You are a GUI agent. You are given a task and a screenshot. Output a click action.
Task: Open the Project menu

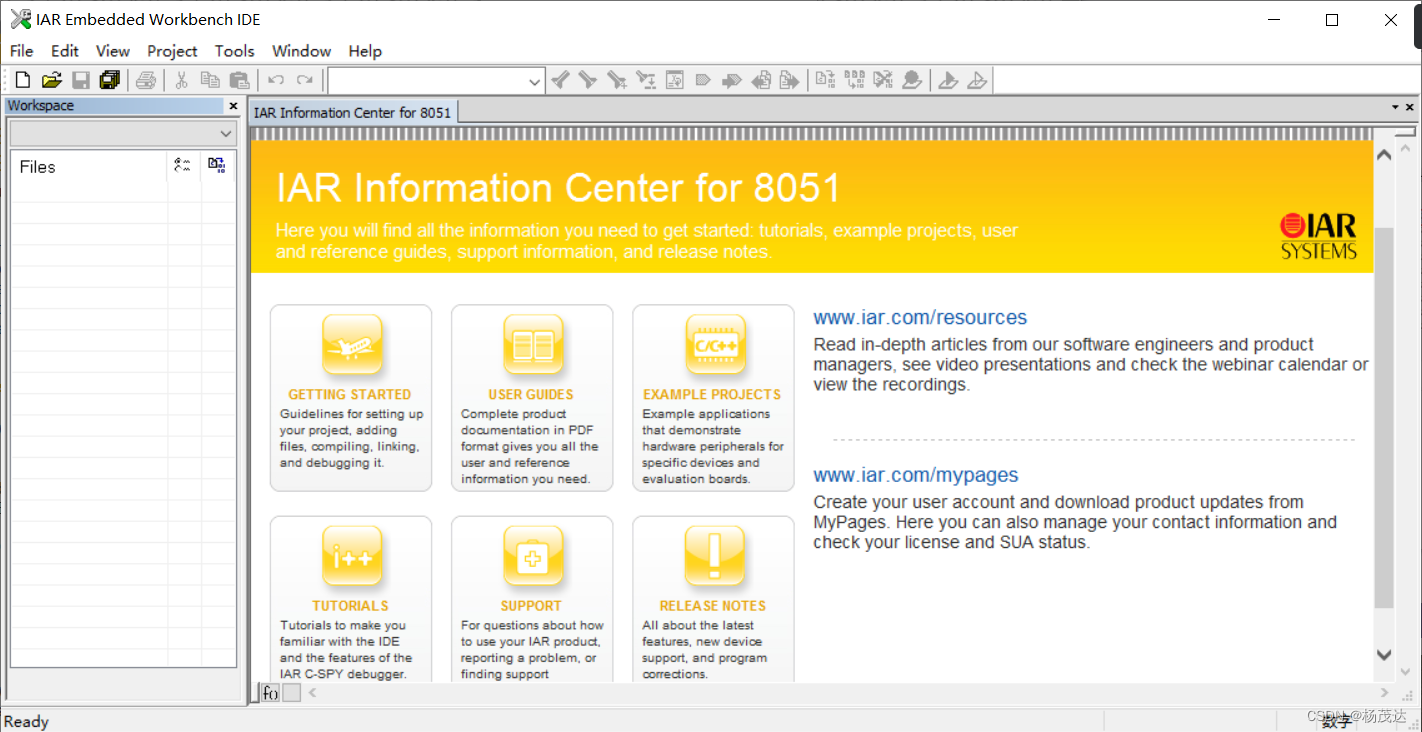pyautogui.click(x=172, y=51)
